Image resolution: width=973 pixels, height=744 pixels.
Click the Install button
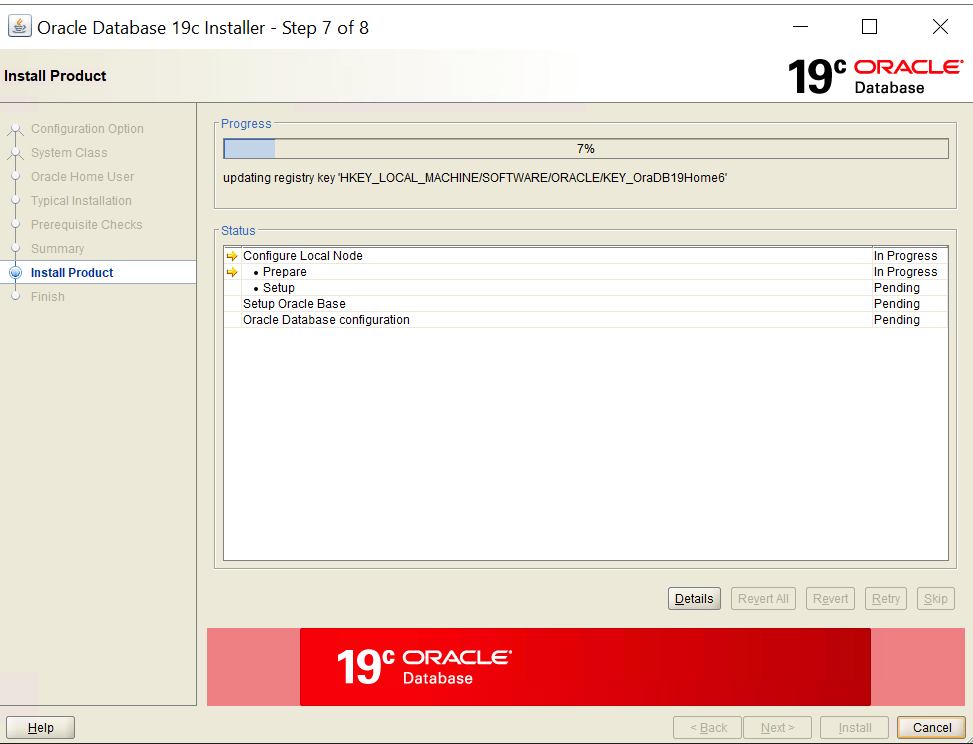(854, 727)
